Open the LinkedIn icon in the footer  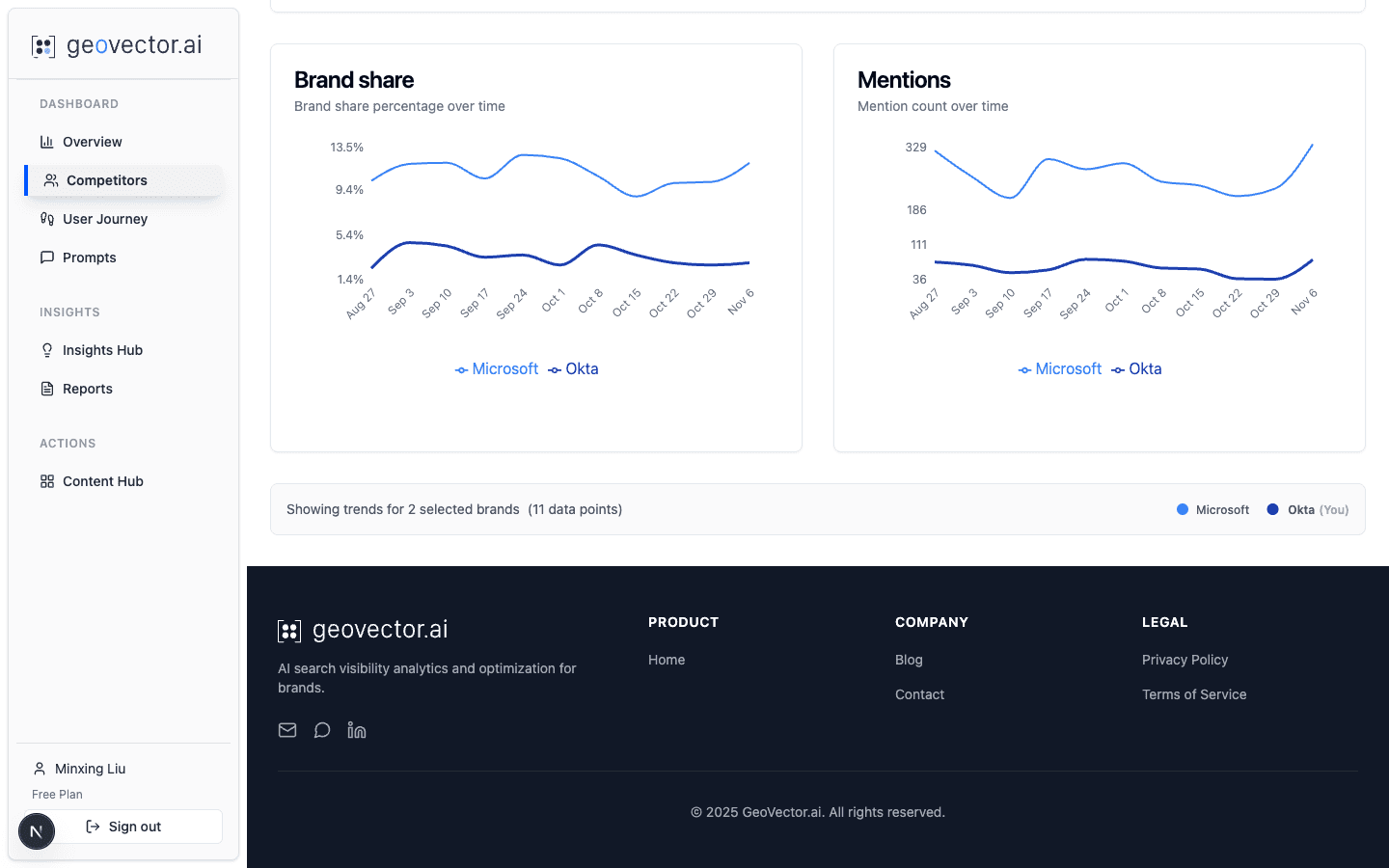point(356,730)
